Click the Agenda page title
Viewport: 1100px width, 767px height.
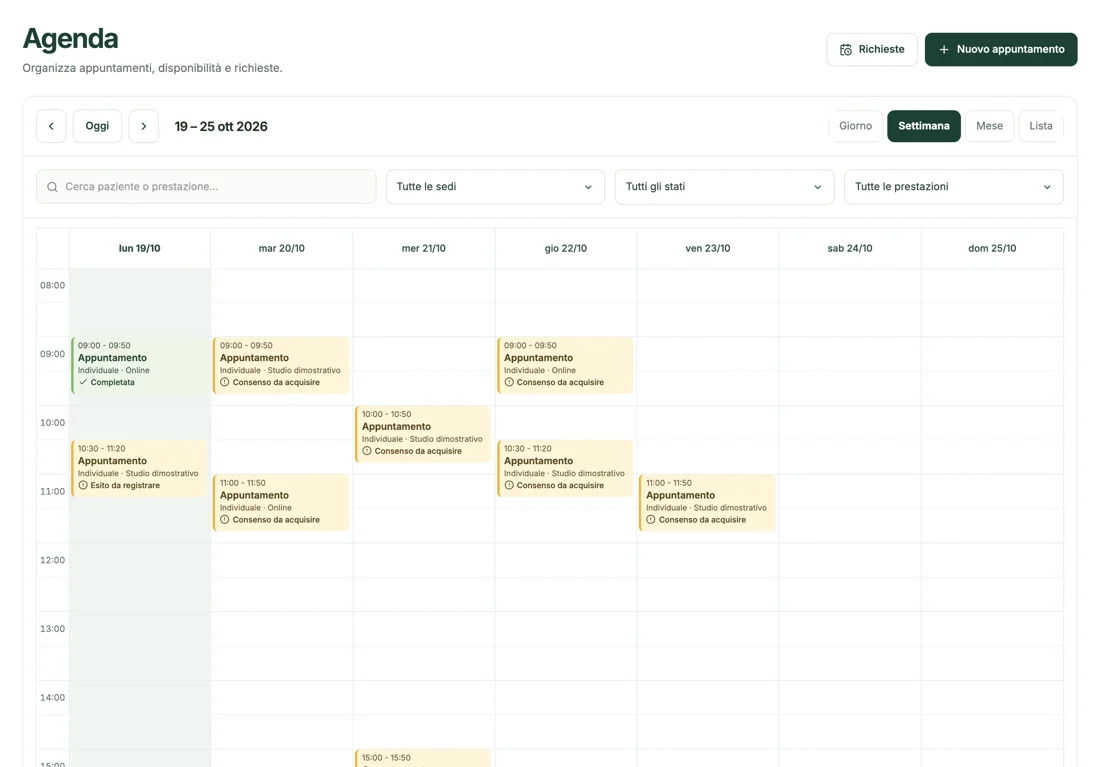pos(70,39)
